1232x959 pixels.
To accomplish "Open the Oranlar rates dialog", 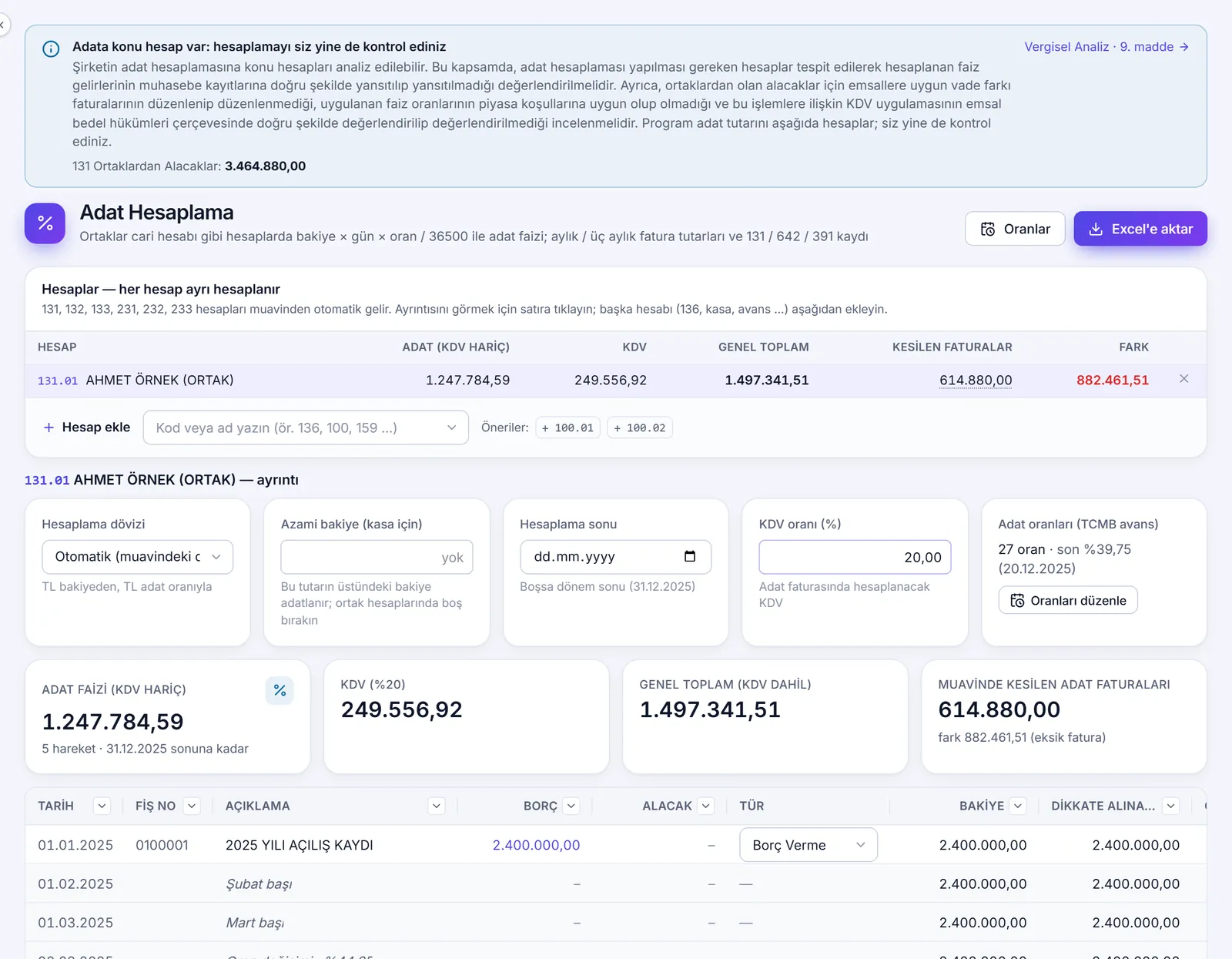I will tap(1015, 229).
